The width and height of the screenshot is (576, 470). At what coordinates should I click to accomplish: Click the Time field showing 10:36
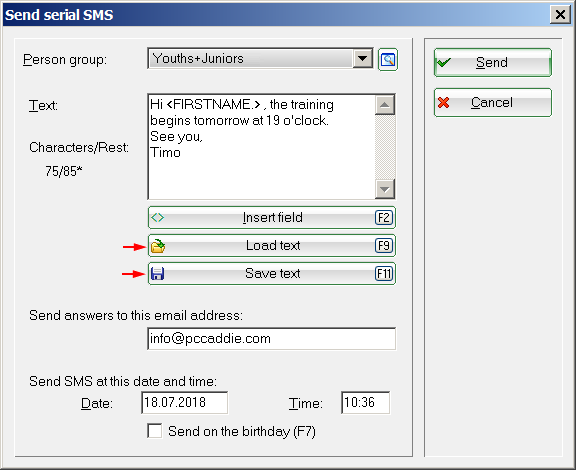pos(366,403)
